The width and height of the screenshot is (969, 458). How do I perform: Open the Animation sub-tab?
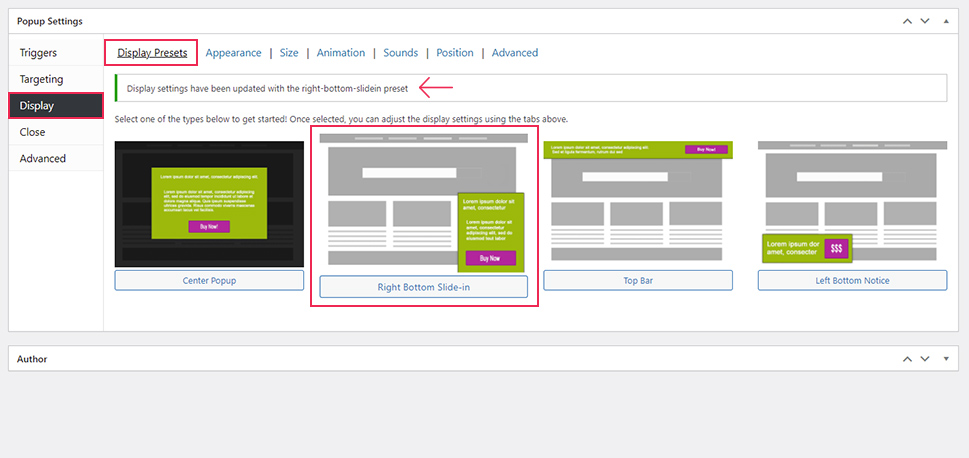click(x=342, y=53)
